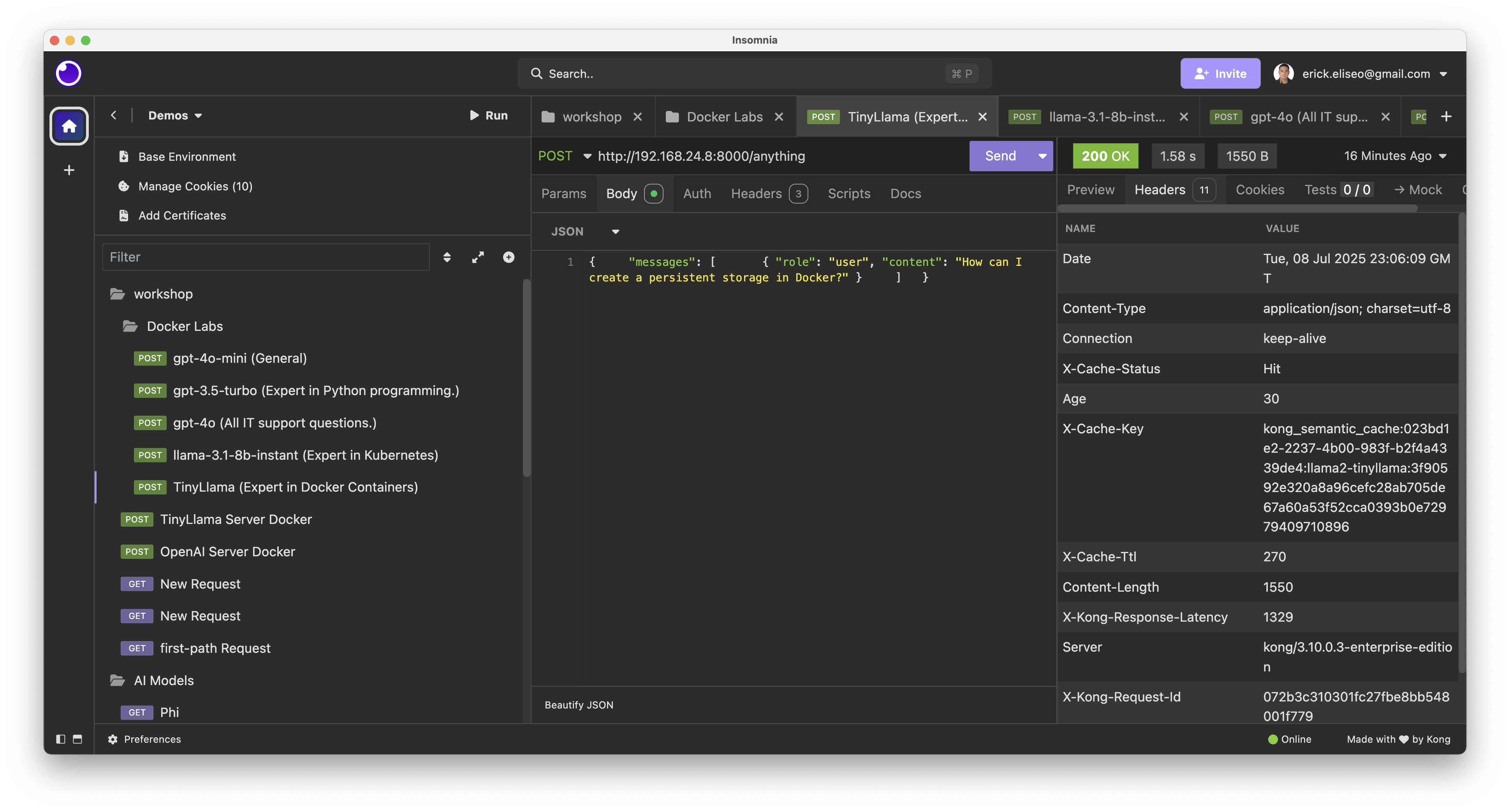
Task: Click the expand-all arrows icon beside Filter
Action: click(x=478, y=257)
